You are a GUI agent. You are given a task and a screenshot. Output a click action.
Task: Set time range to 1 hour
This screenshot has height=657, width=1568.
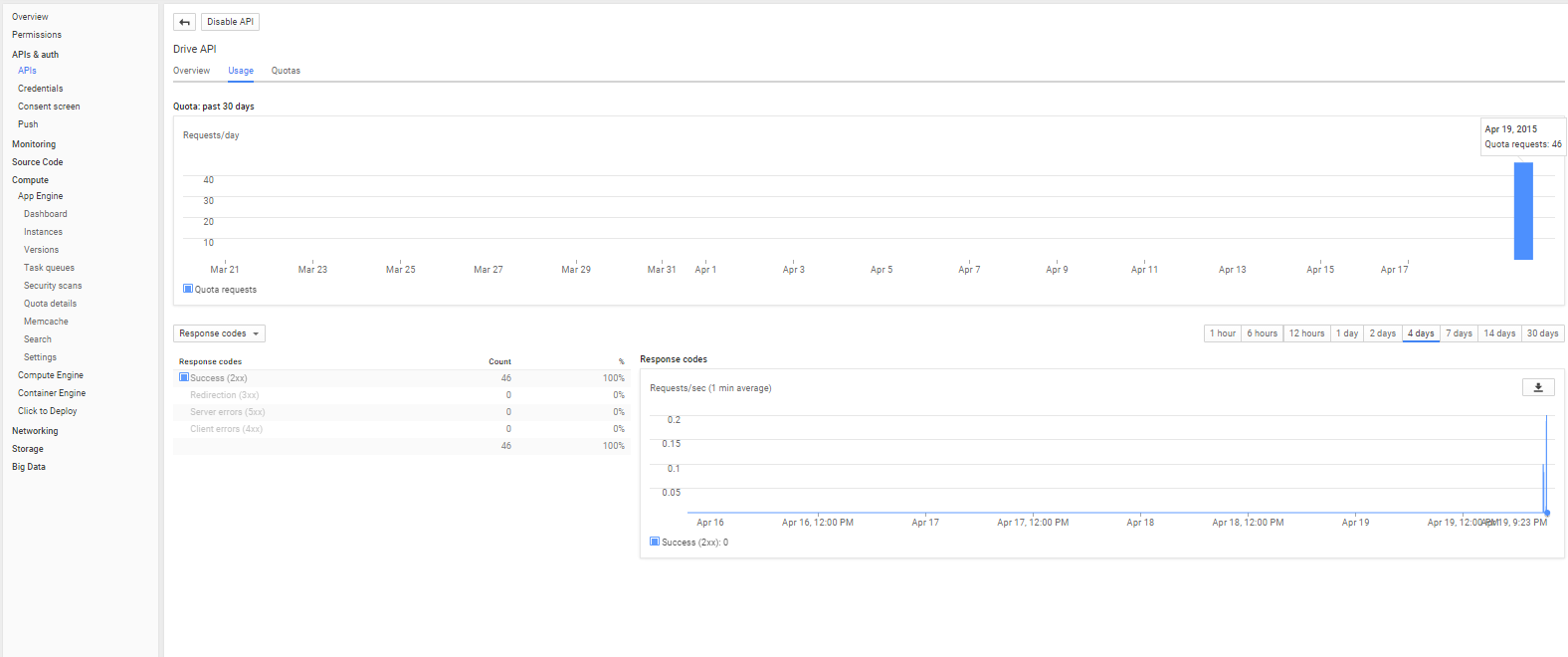point(1223,333)
